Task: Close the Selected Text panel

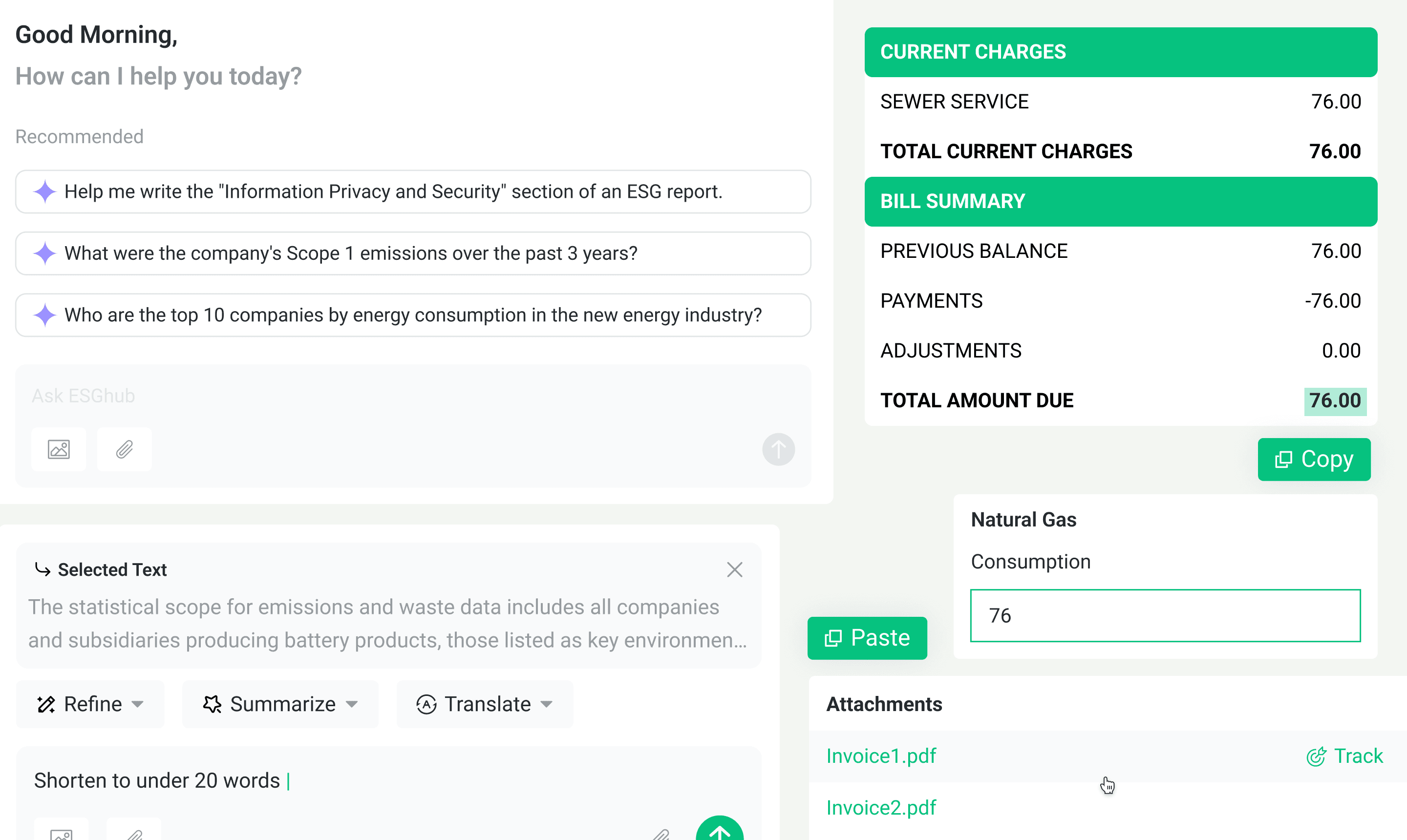Action: [x=734, y=569]
